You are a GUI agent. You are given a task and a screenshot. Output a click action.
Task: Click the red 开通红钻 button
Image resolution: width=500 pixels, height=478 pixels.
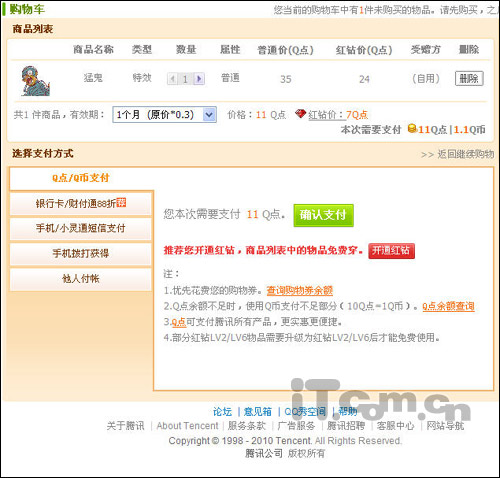point(391,251)
